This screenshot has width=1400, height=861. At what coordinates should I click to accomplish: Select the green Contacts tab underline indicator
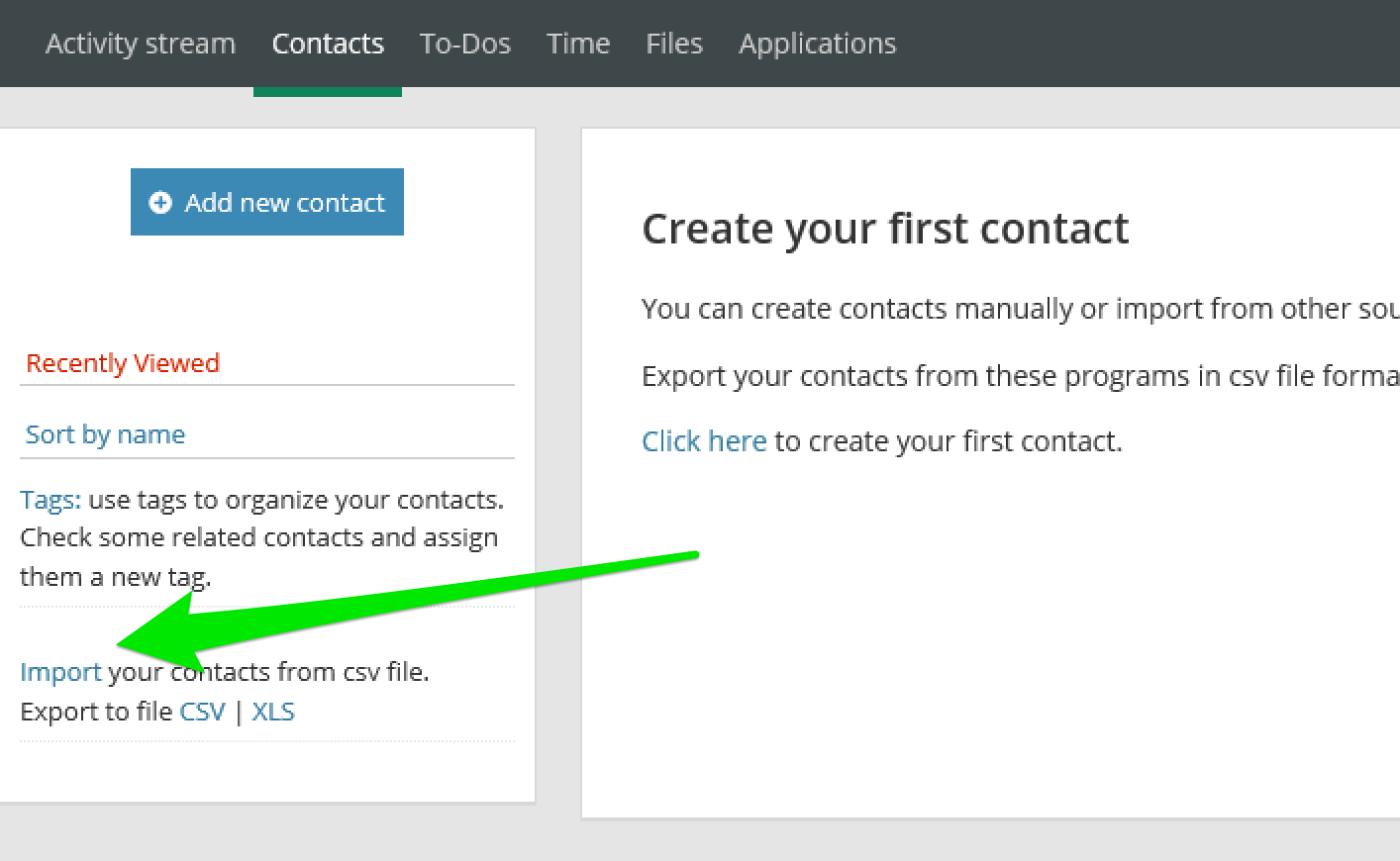328,92
